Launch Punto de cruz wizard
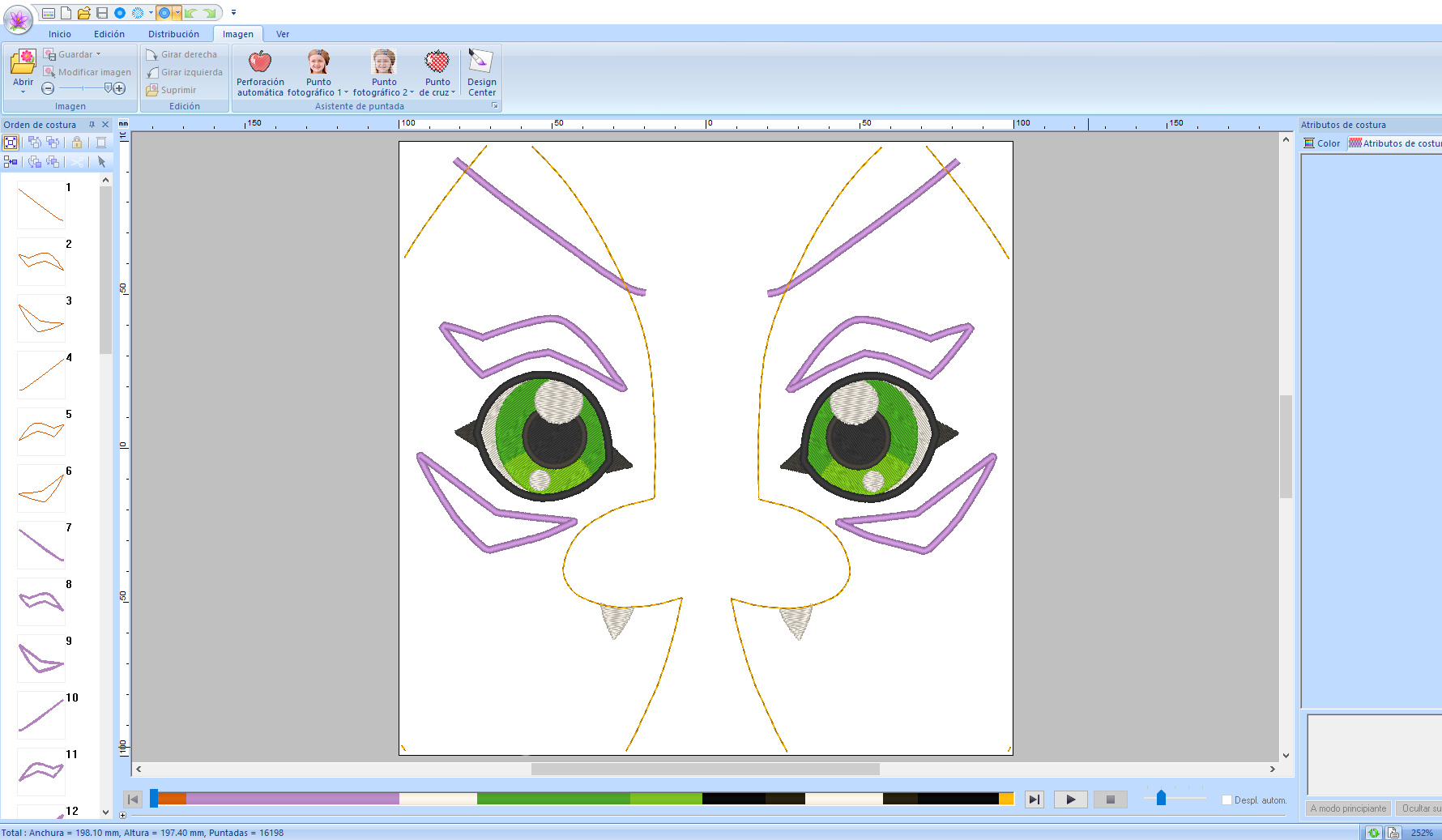This screenshot has width=1442, height=840. pyautogui.click(x=437, y=72)
